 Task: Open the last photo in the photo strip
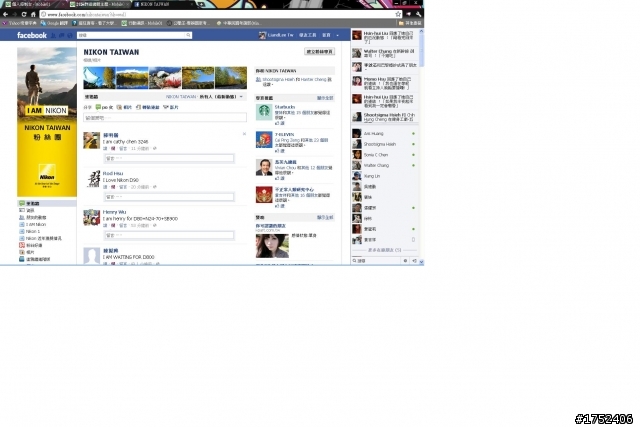(231, 78)
